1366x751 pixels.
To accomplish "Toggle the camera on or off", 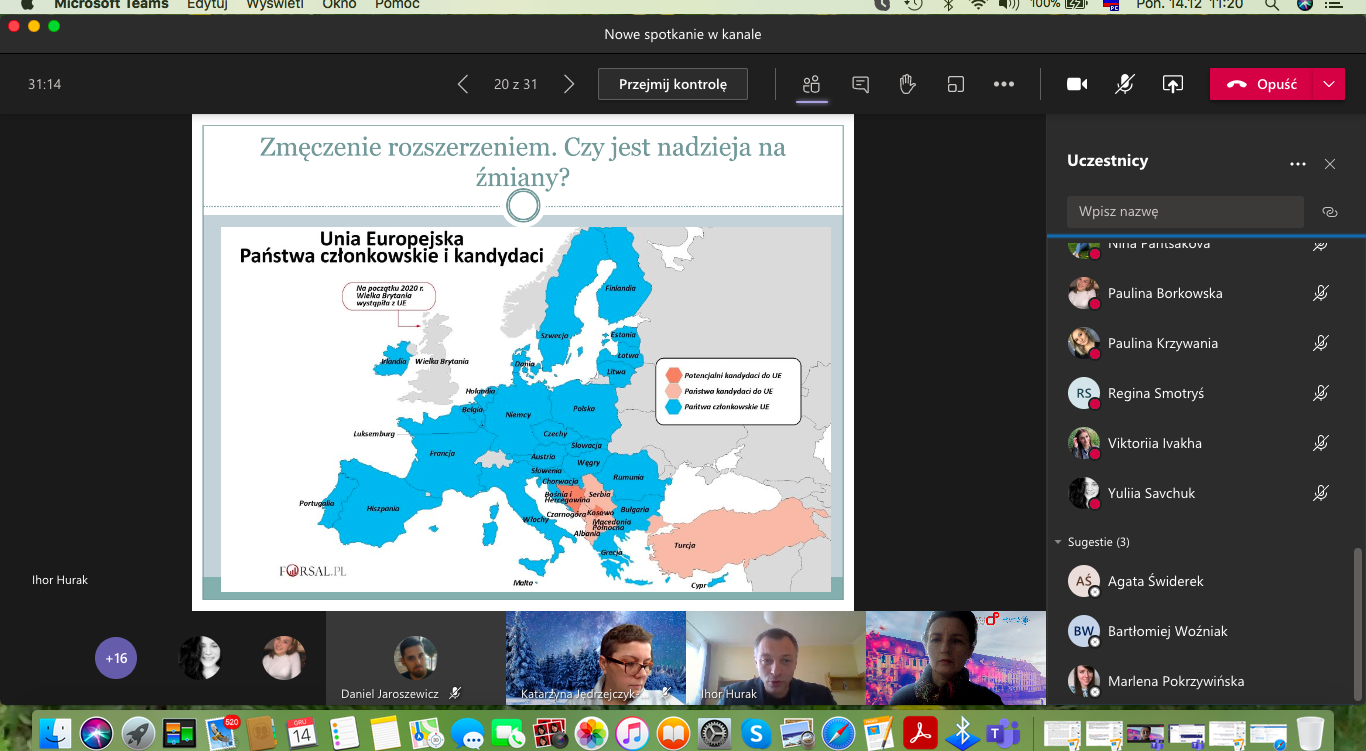I will (1077, 85).
